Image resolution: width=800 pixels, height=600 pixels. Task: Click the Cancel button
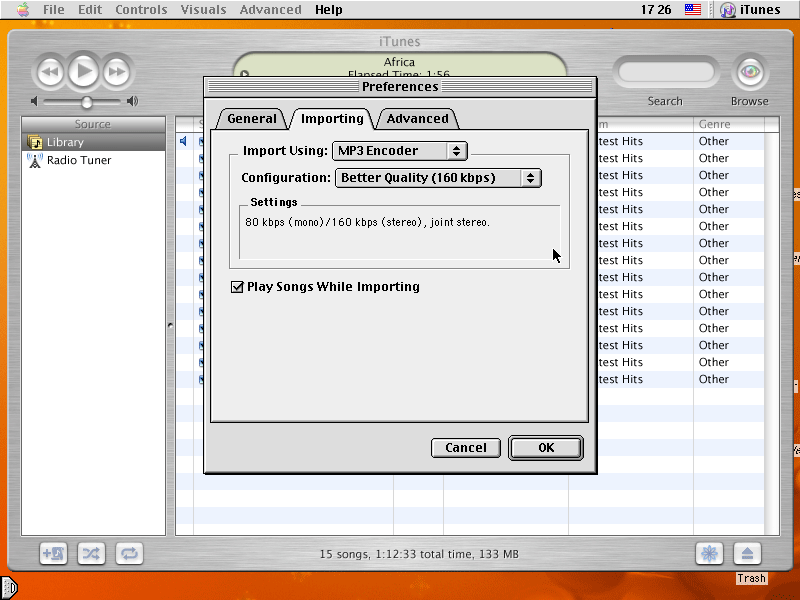(x=466, y=448)
